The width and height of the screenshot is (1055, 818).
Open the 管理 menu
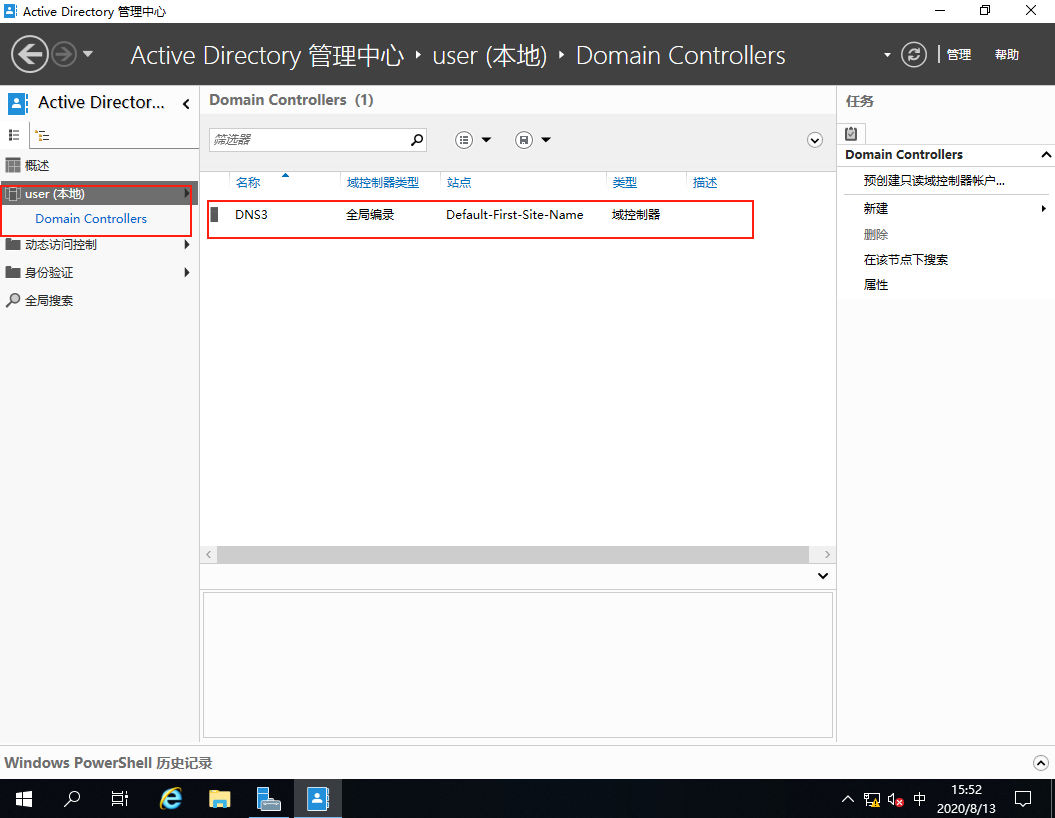(959, 54)
